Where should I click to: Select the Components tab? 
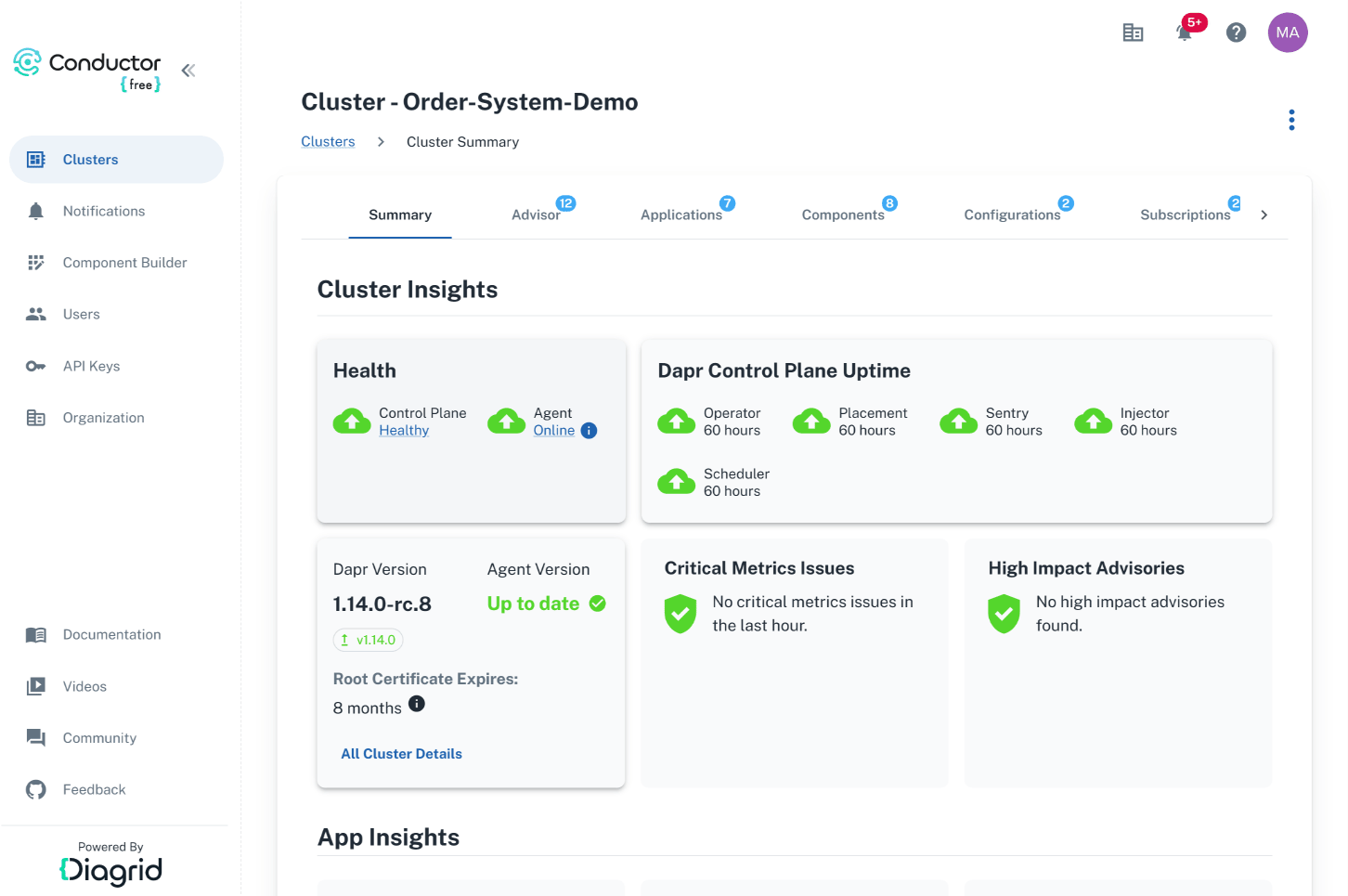842,214
